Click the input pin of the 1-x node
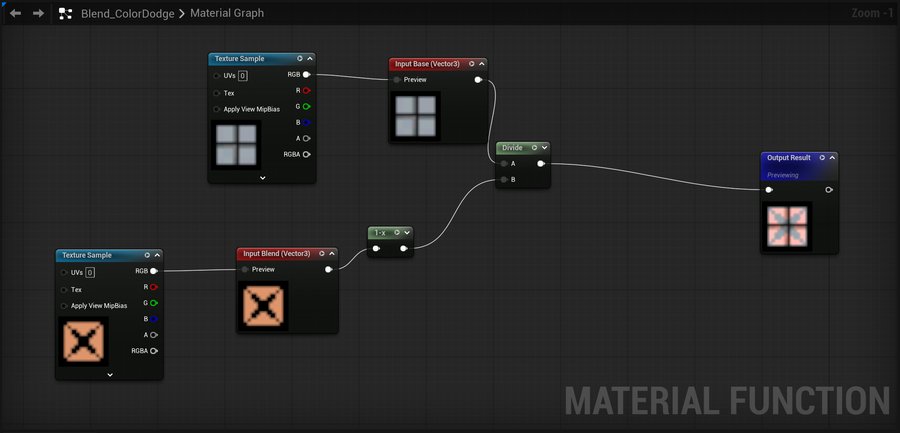Viewport: 900px width, 433px height. [376, 248]
